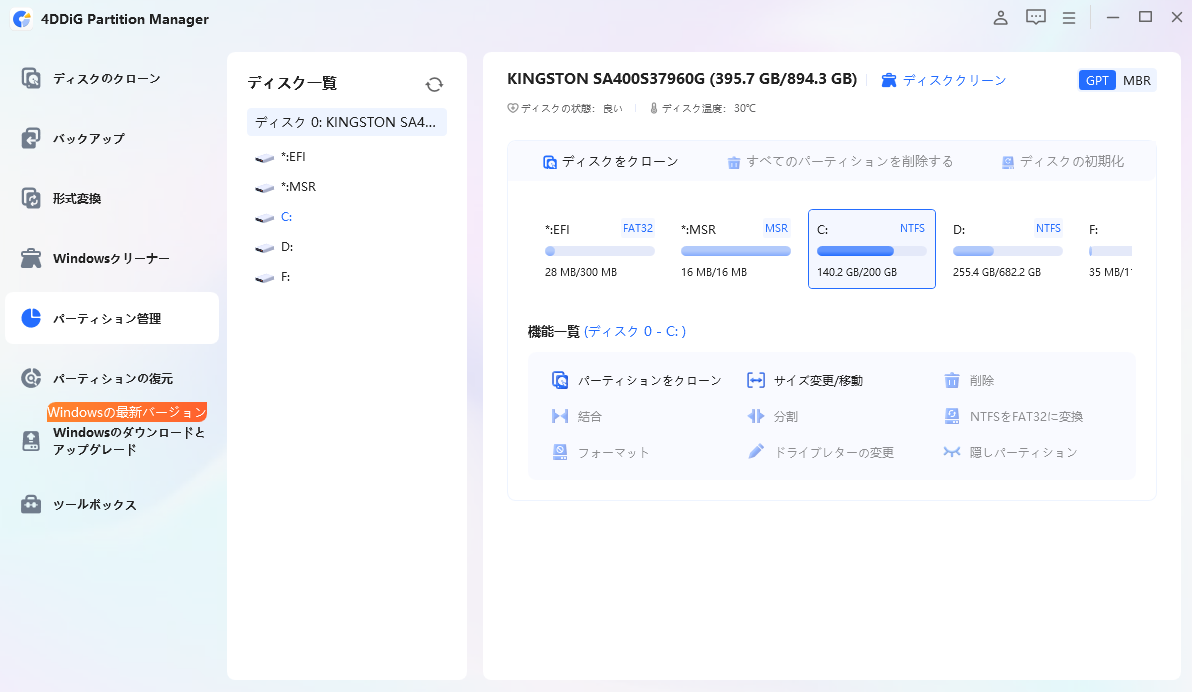Click ディスクの初期化 button

(1063, 161)
